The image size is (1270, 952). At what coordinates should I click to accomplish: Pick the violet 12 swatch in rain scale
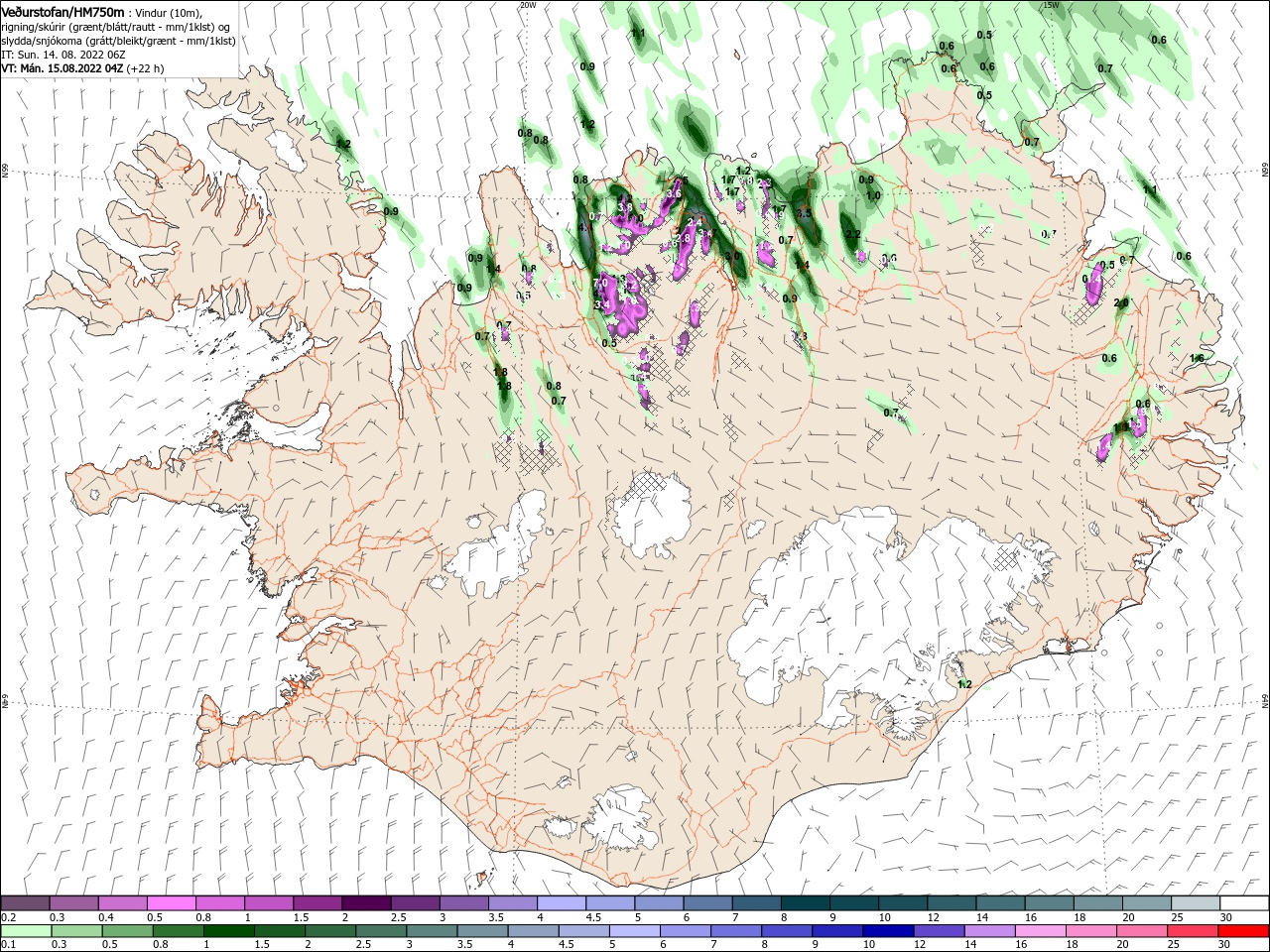coord(940,931)
